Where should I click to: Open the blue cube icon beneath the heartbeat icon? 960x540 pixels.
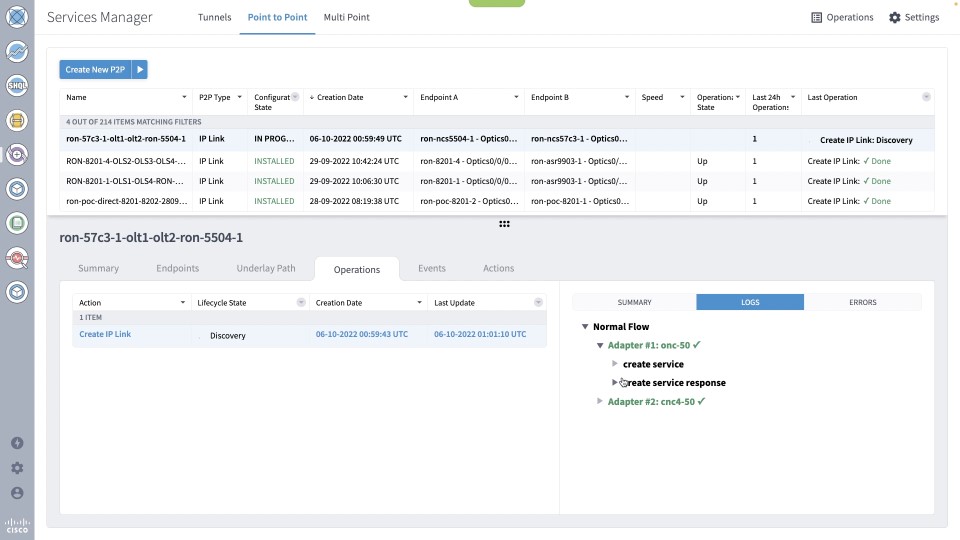click(17, 292)
